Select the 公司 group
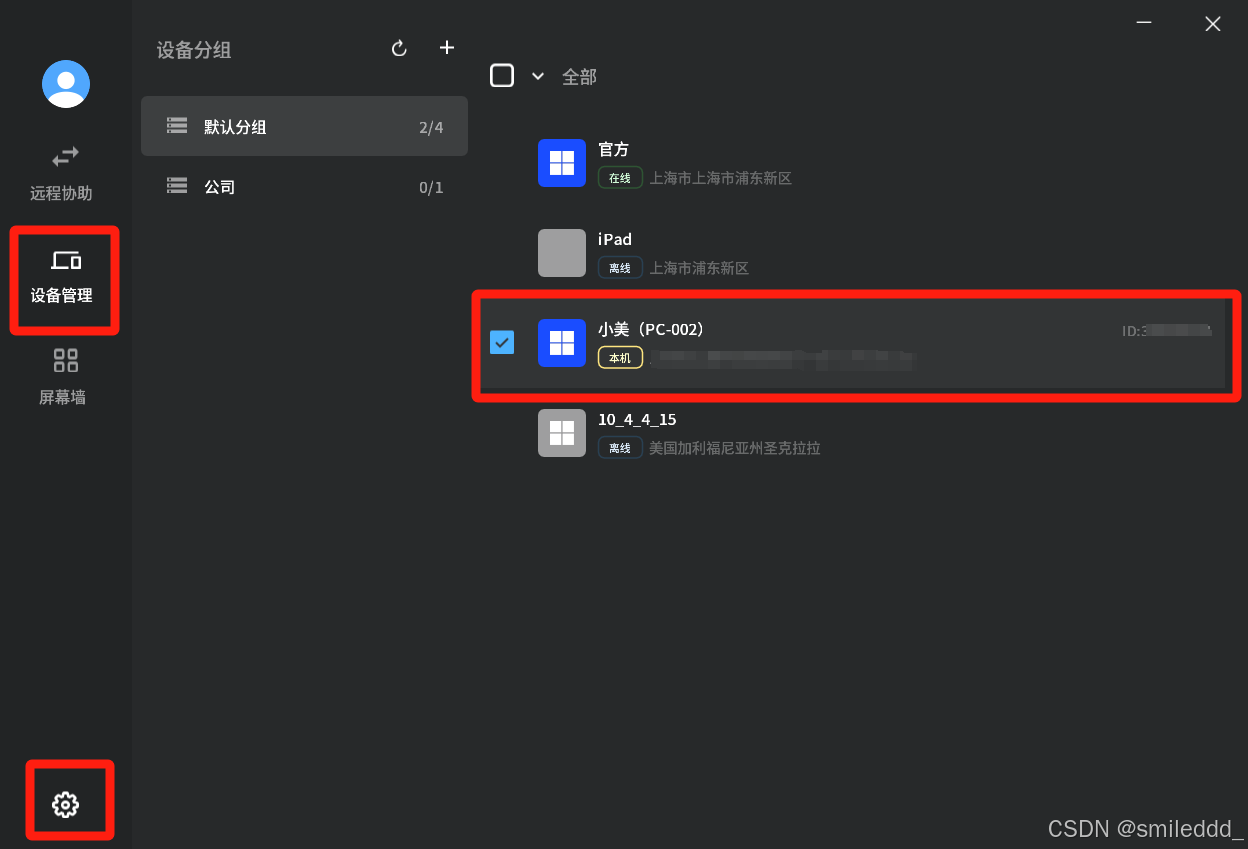Screen dimensions: 1248x849 tap(304, 187)
